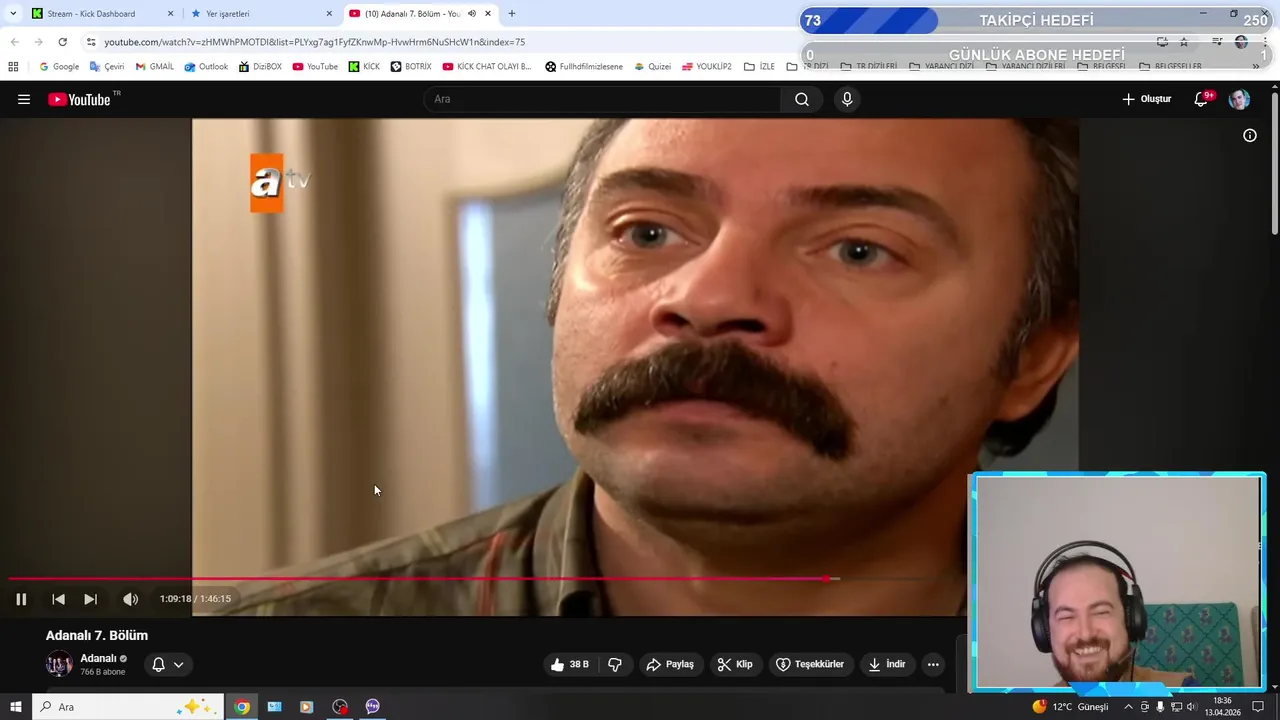Show video info card icon
Viewport: 1280px width, 720px height.
(x=1250, y=135)
